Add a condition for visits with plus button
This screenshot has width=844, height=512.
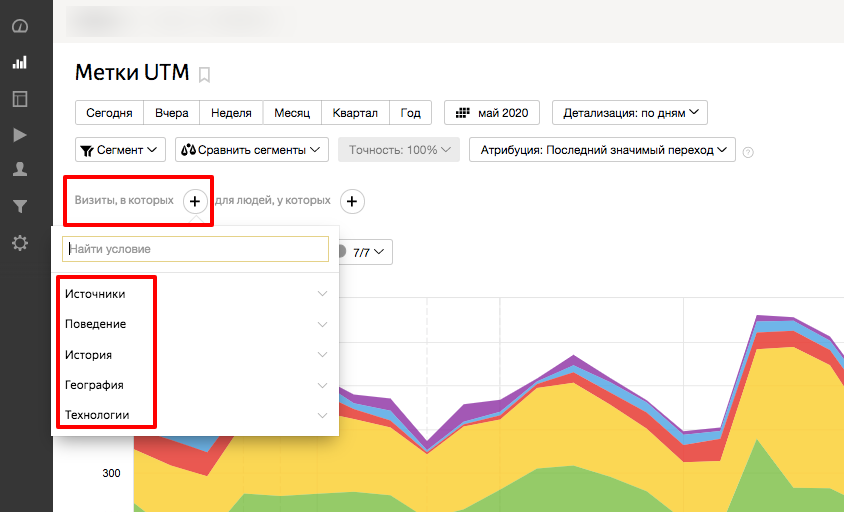tap(195, 201)
